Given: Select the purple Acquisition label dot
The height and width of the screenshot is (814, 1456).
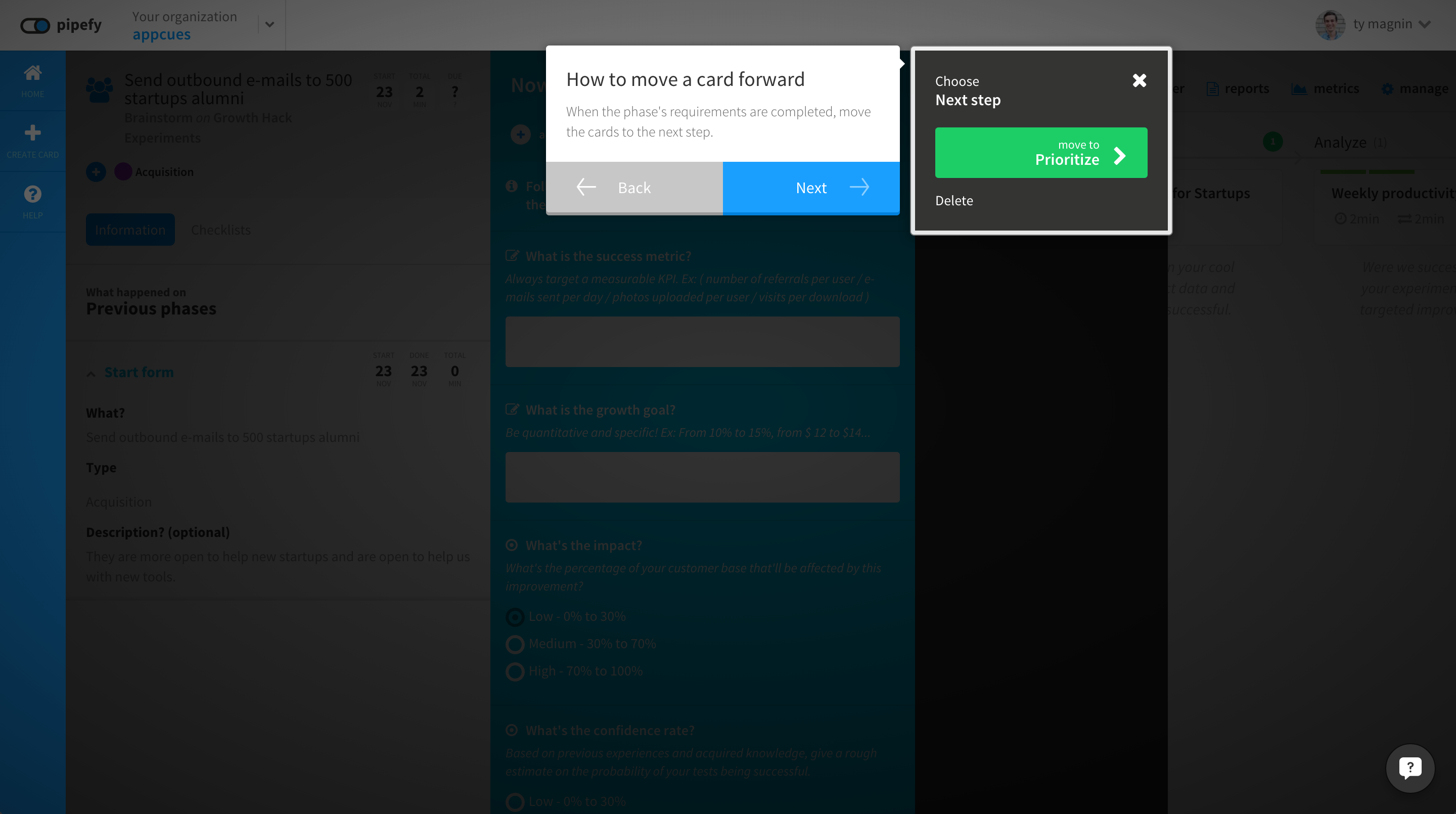Looking at the screenshot, I should pos(123,171).
